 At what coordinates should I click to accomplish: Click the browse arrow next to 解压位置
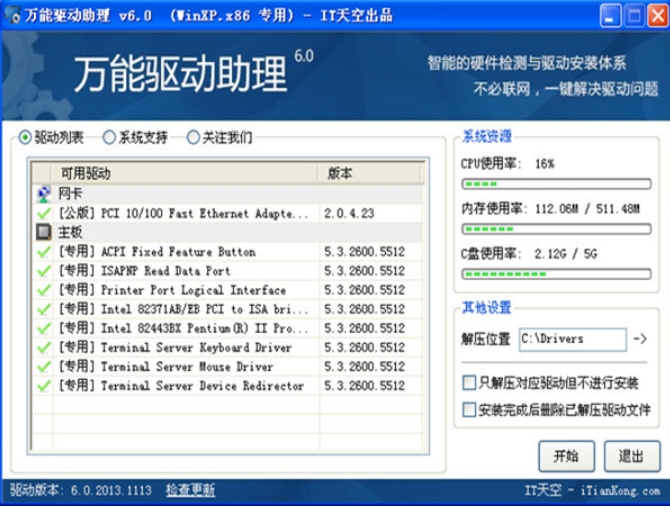click(x=640, y=339)
